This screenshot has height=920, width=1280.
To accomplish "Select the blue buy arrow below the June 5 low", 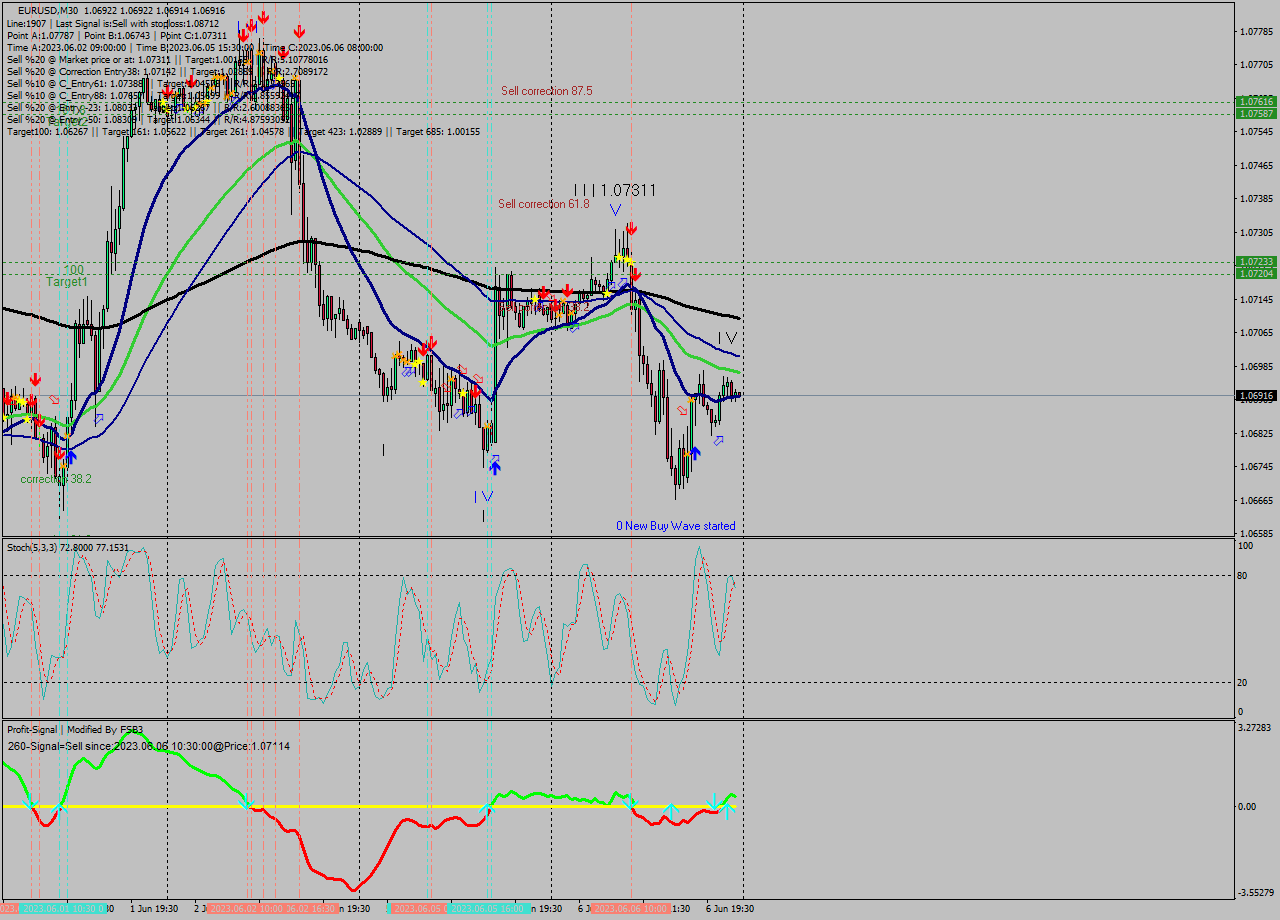I will [495, 467].
